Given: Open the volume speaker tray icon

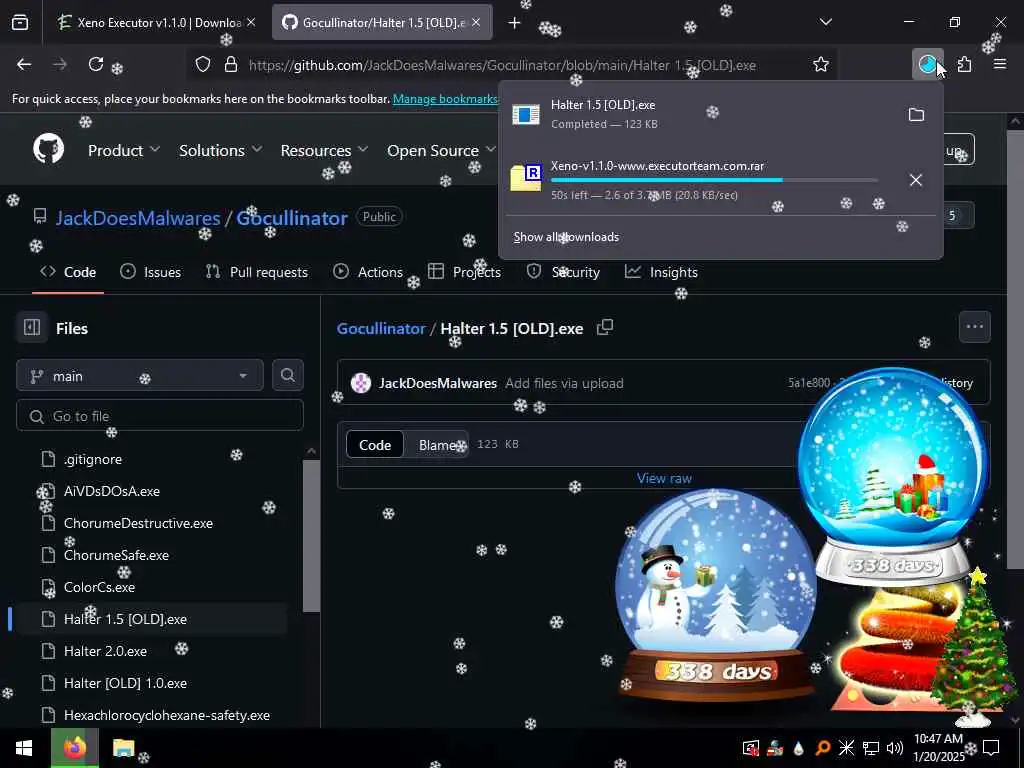Looking at the screenshot, I should 895,748.
